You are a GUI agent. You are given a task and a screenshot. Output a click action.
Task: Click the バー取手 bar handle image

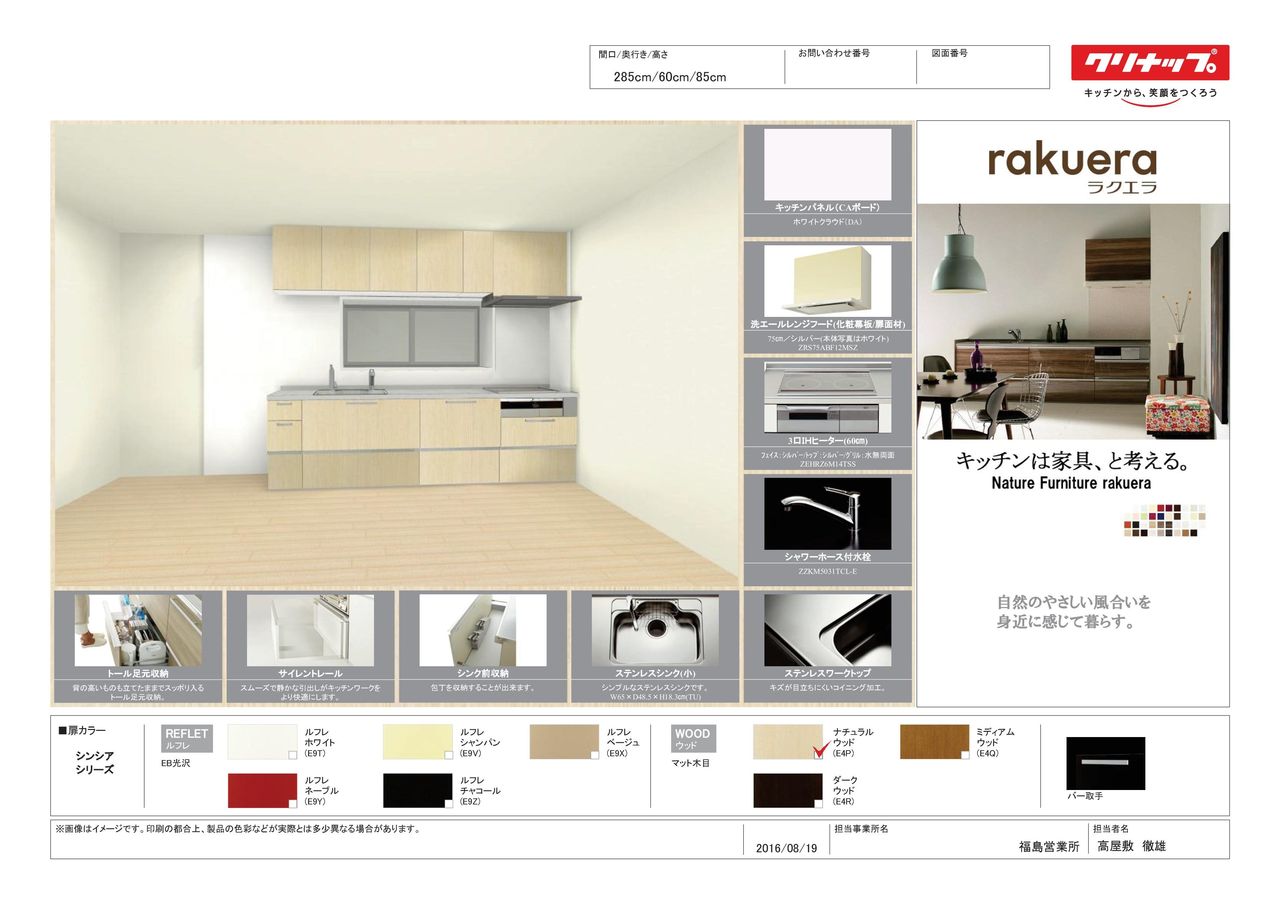(1105, 763)
